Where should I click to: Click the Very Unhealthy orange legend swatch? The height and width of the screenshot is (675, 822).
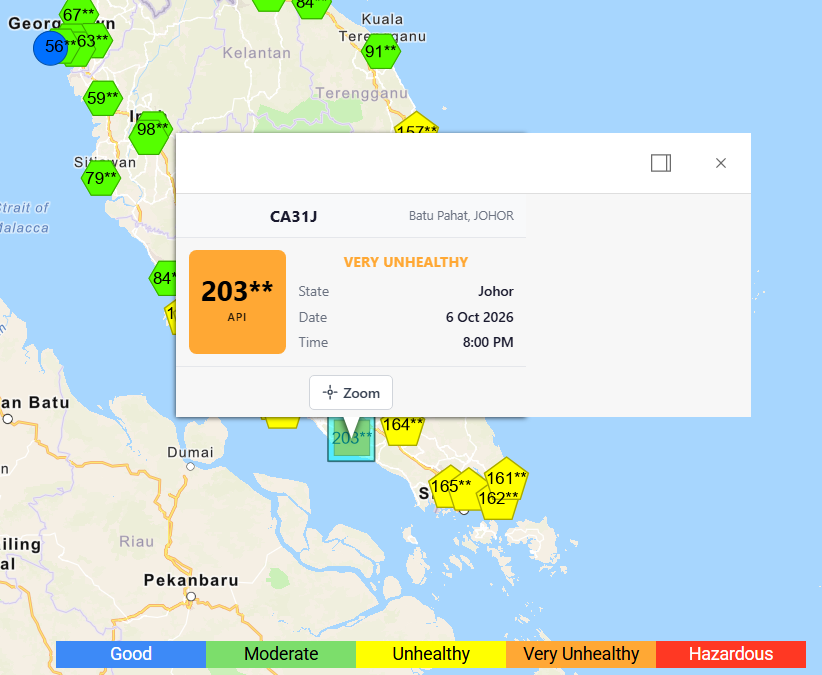(x=581, y=654)
